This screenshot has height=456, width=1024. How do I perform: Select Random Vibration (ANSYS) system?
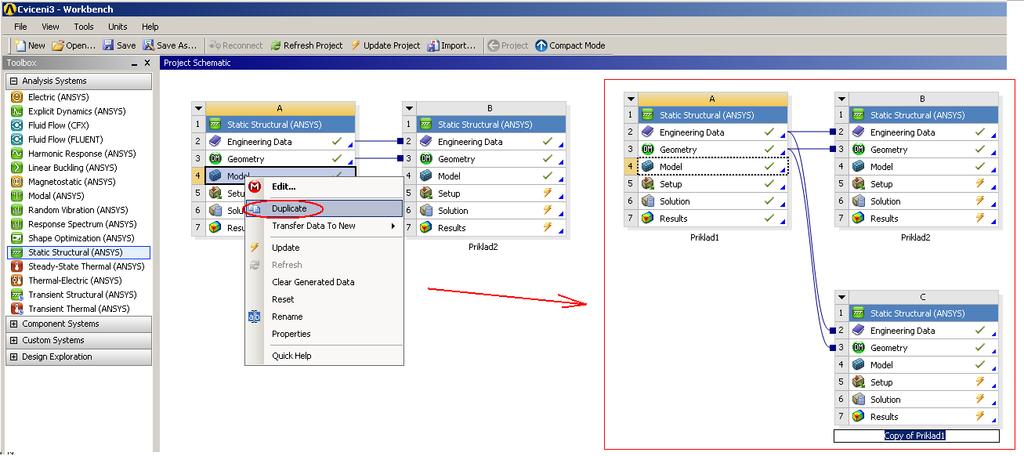tap(78, 210)
